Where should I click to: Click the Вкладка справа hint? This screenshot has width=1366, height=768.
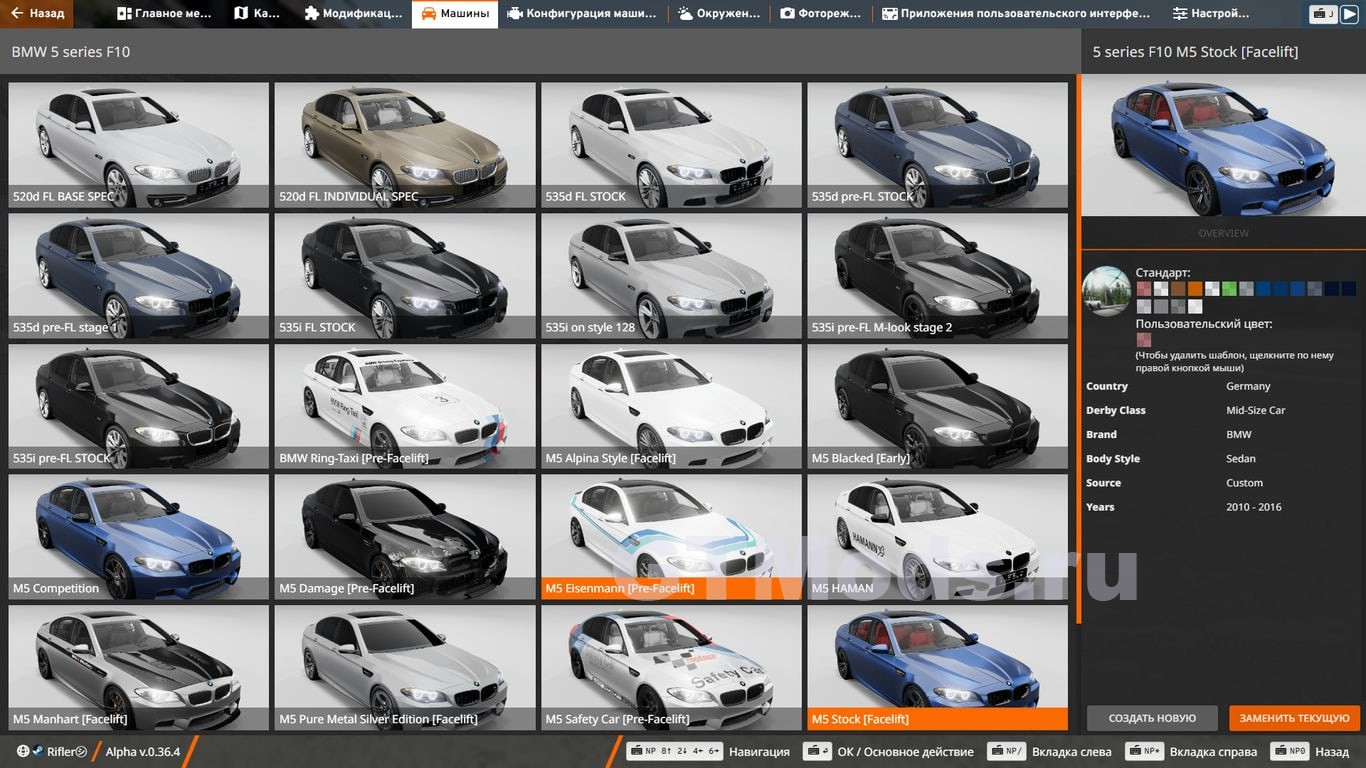[1191, 751]
